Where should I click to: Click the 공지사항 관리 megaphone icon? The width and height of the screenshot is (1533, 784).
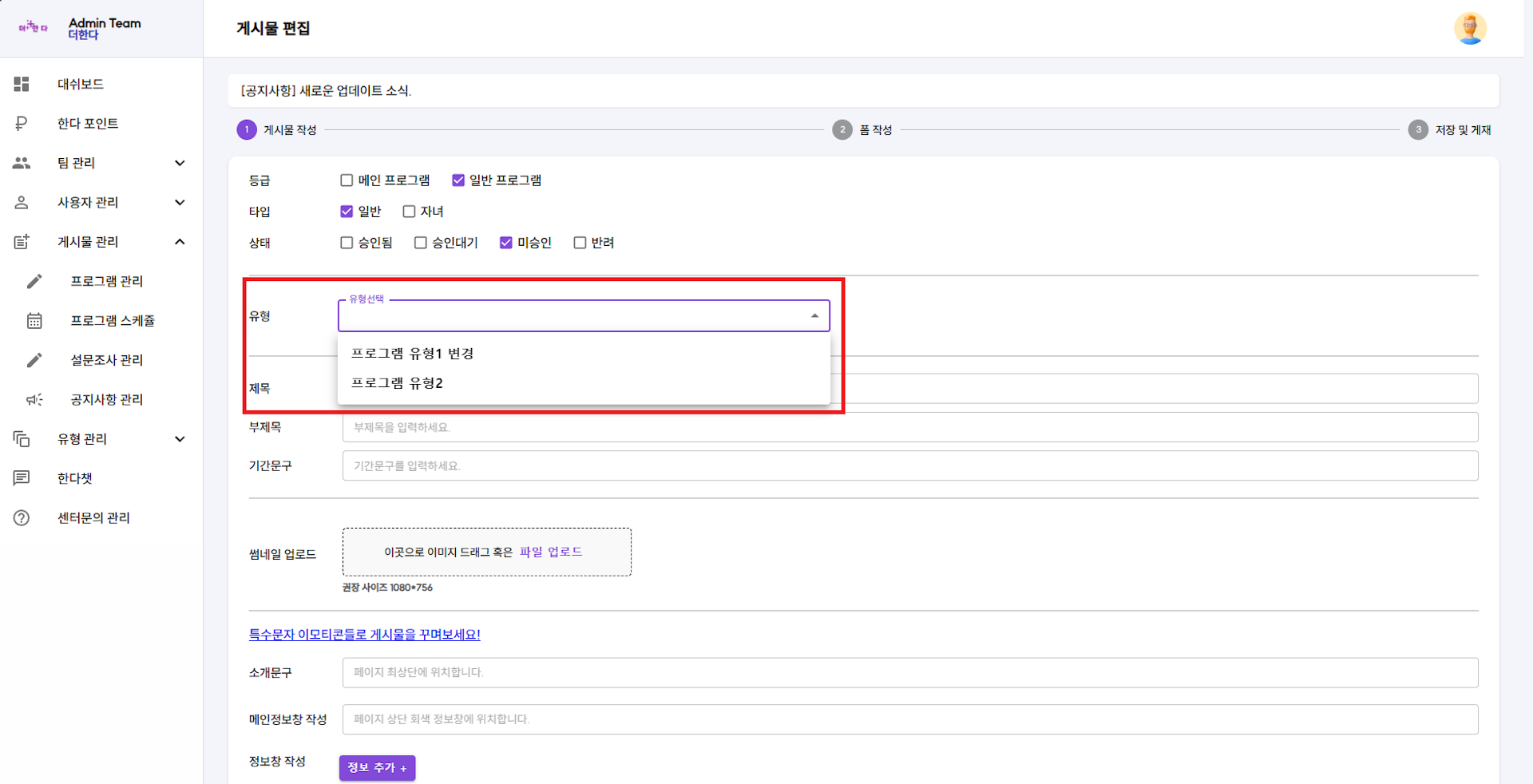pos(34,399)
